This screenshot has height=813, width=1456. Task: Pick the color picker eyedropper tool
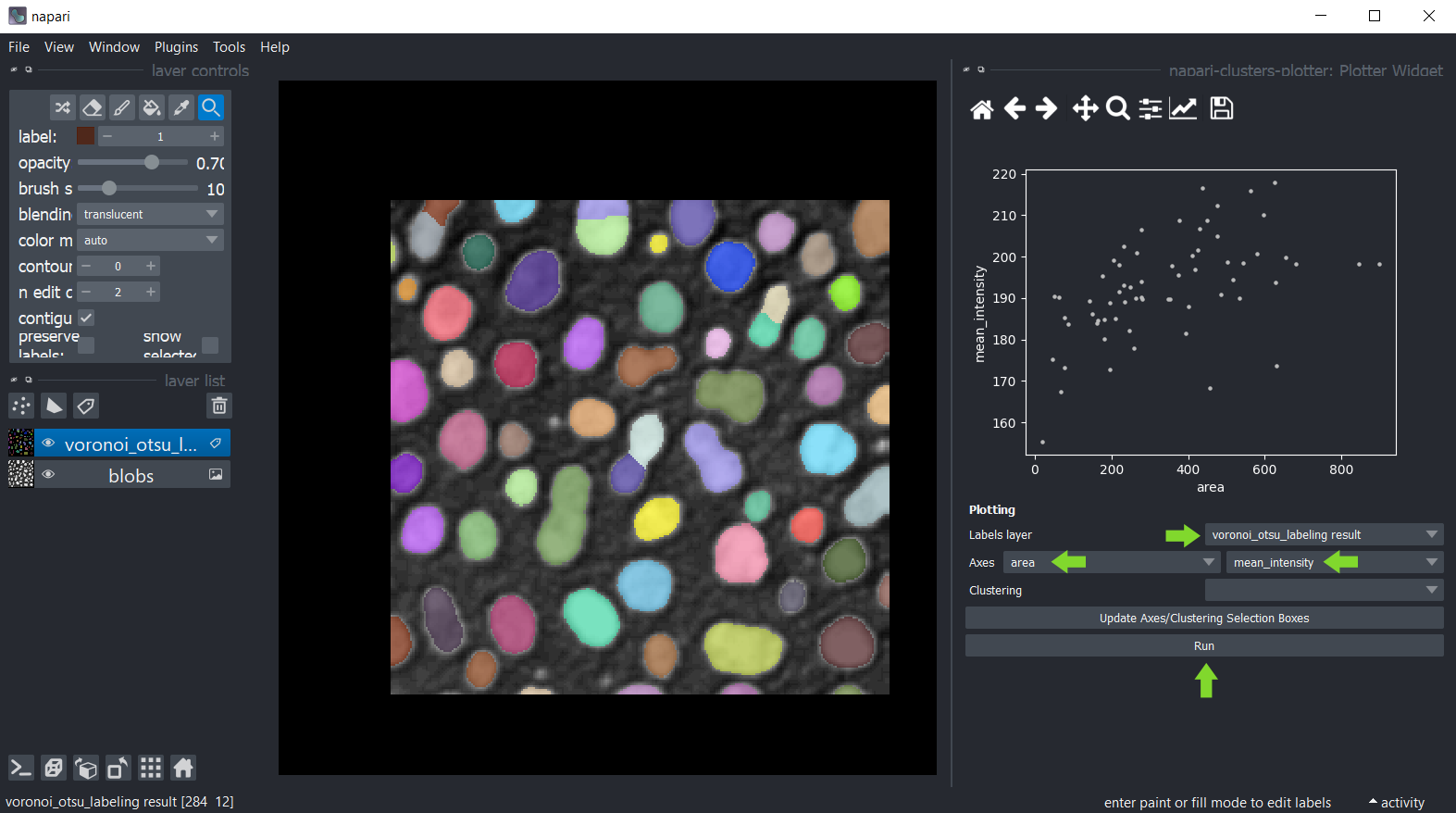(x=181, y=107)
